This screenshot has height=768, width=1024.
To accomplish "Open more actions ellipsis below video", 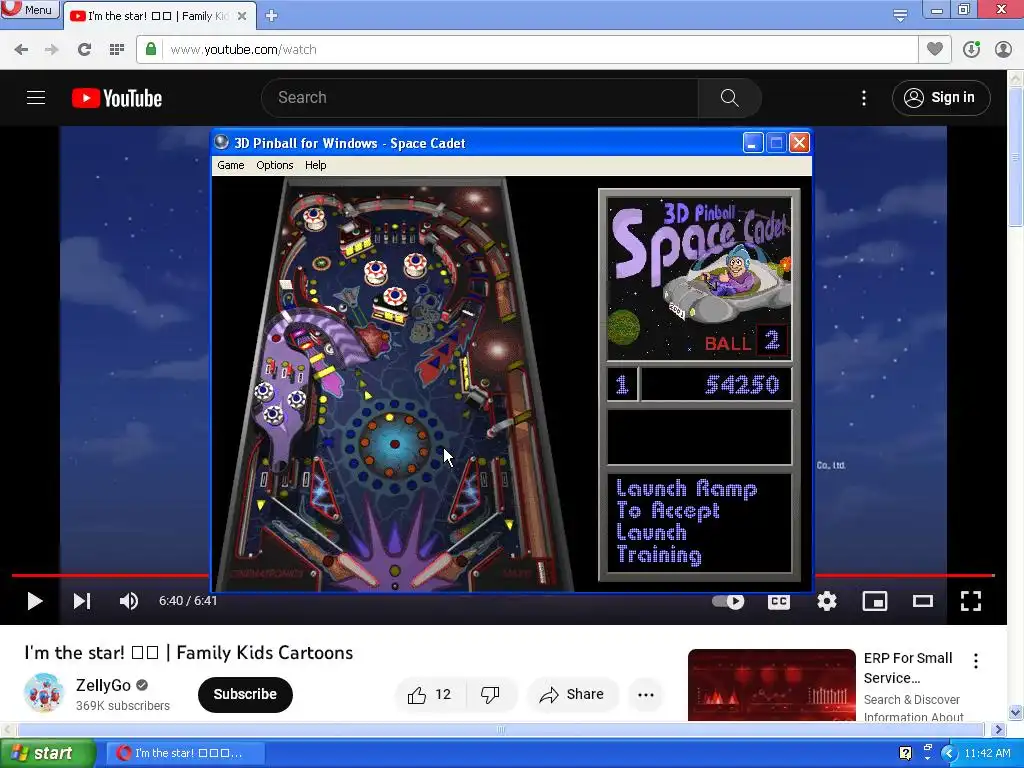I will 646,695.
